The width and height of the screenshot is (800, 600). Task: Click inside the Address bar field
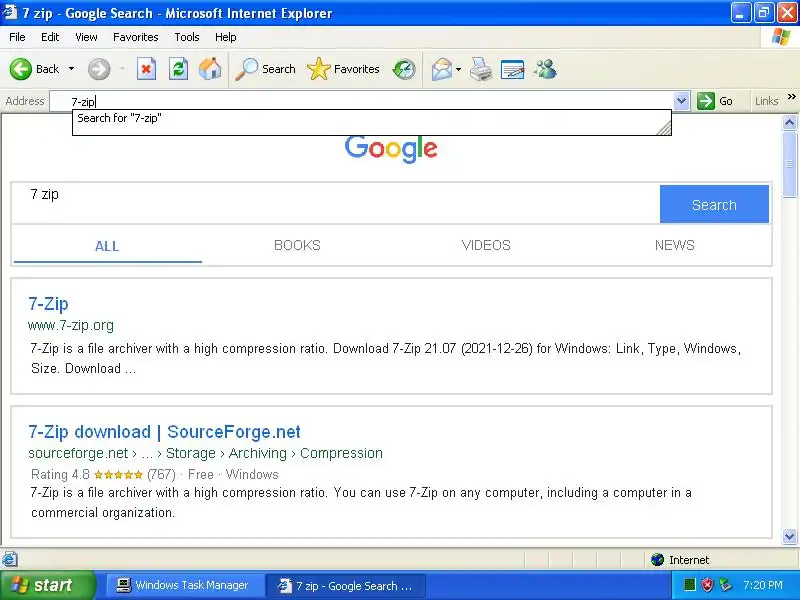coord(362,101)
